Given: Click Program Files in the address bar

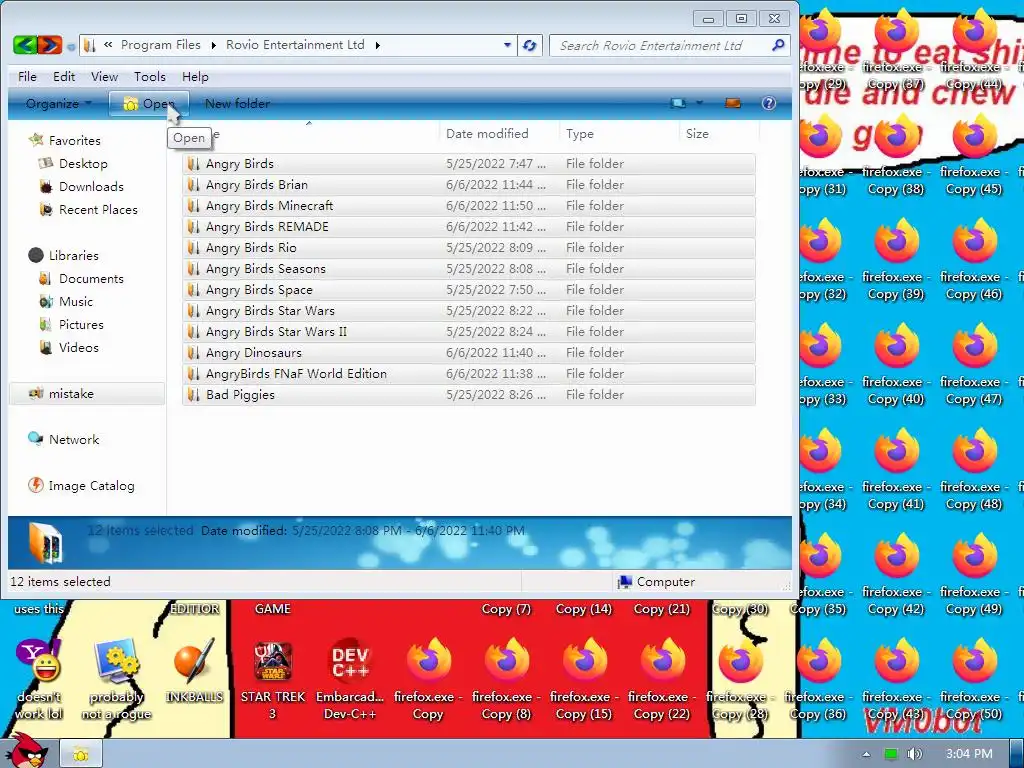Looking at the screenshot, I should pyautogui.click(x=161, y=45).
